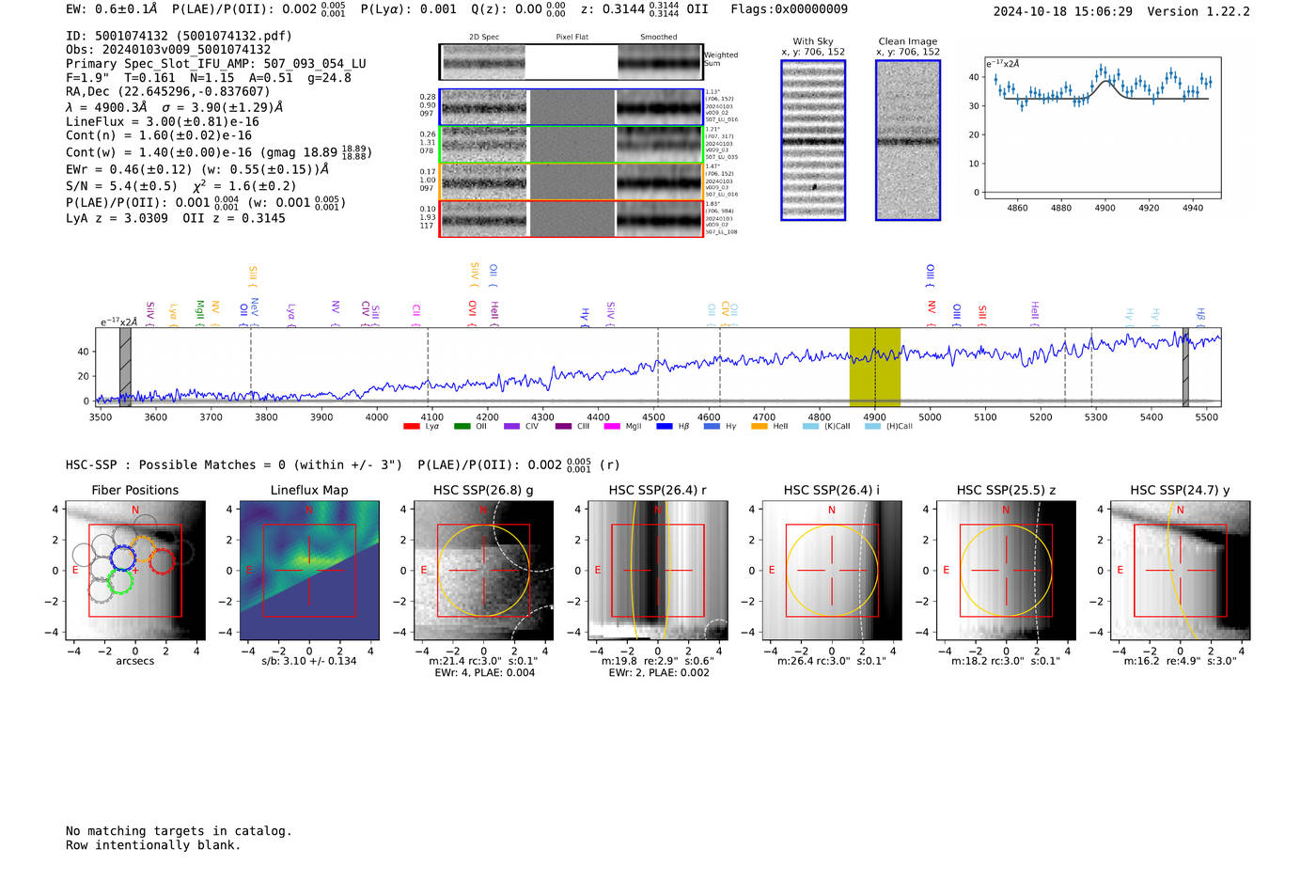The image size is (1316, 896).
Task: Click the Gaussian line-fit plot
Action: [1102, 128]
